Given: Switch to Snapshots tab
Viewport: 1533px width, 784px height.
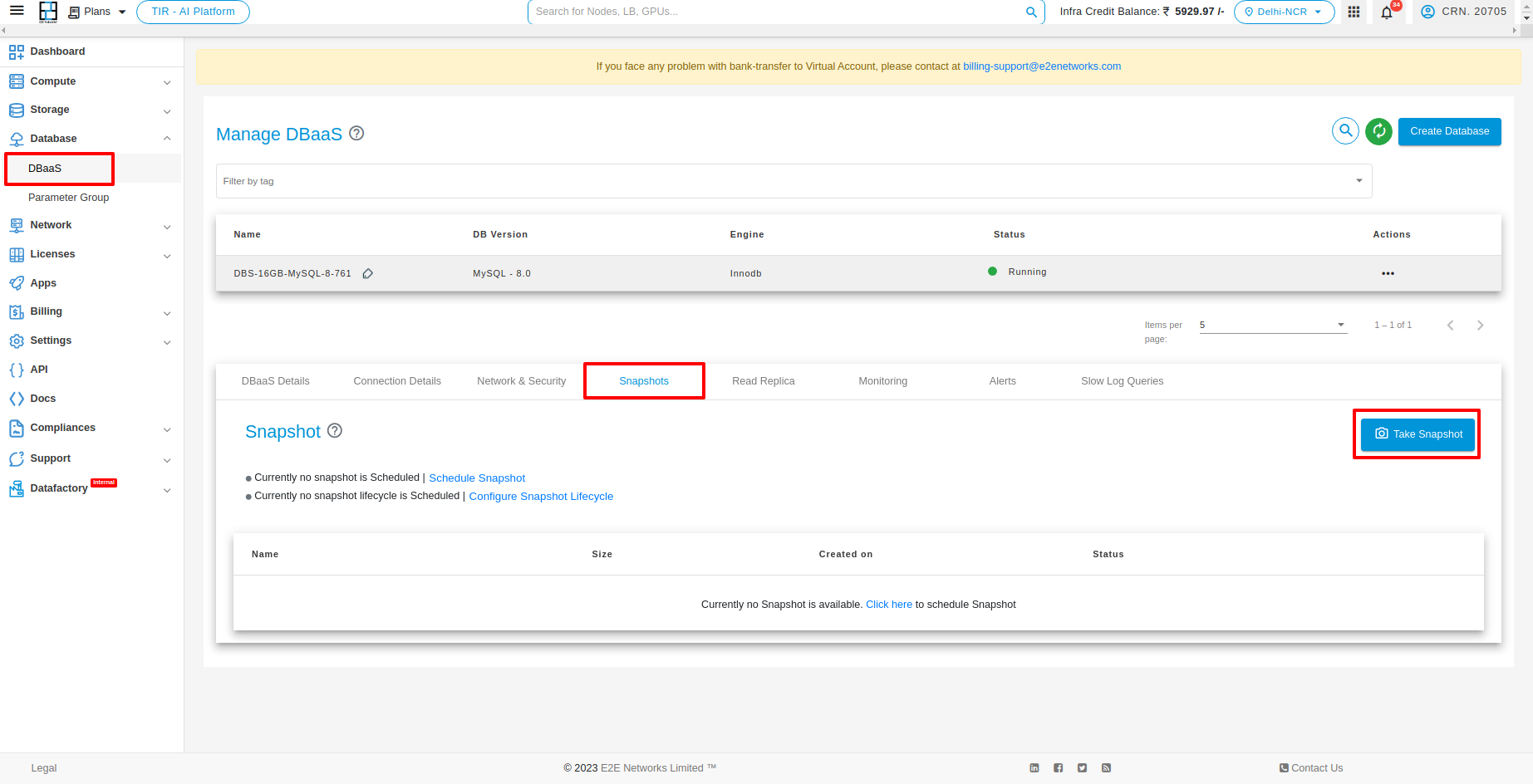Looking at the screenshot, I should (644, 381).
